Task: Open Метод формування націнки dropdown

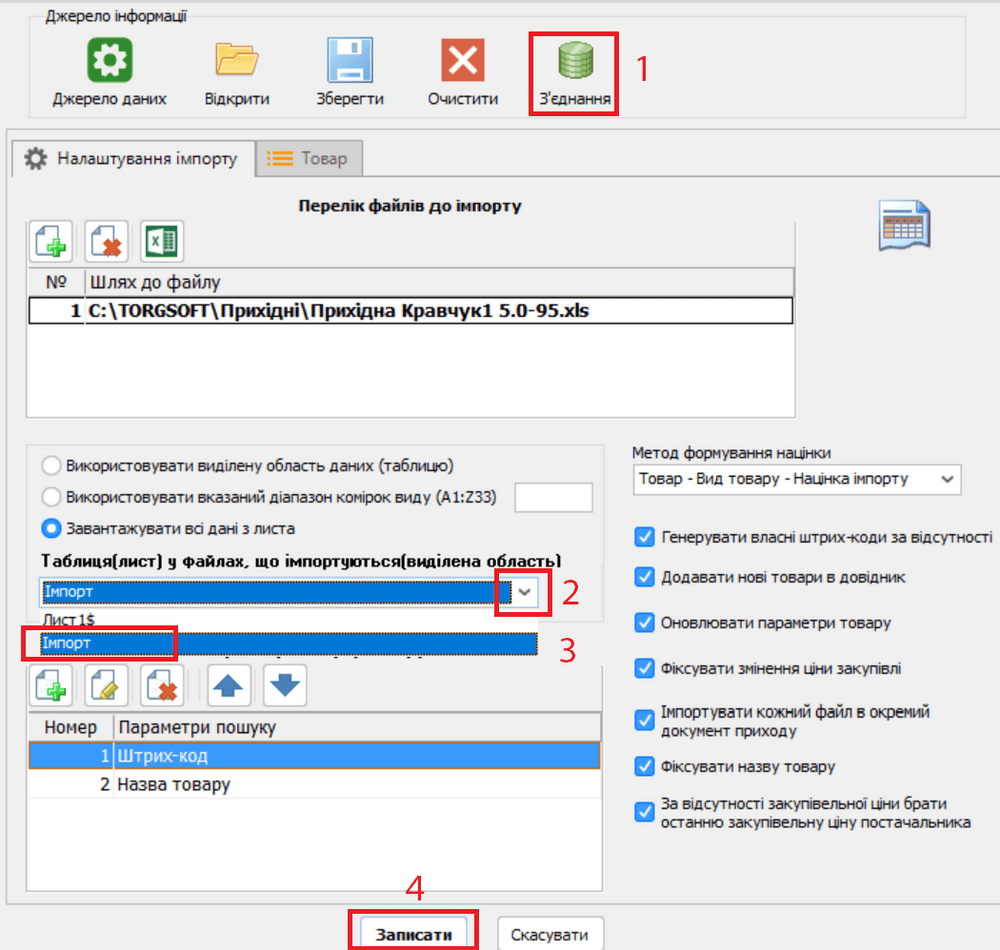Action: point(796,479)
